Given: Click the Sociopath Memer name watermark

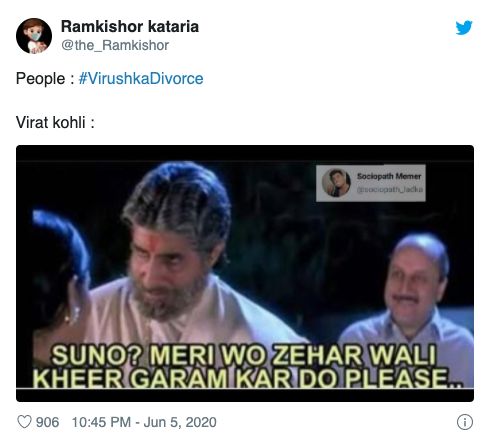Looking at the screenshot, I should pyautogui.click(x=389, y=176).
